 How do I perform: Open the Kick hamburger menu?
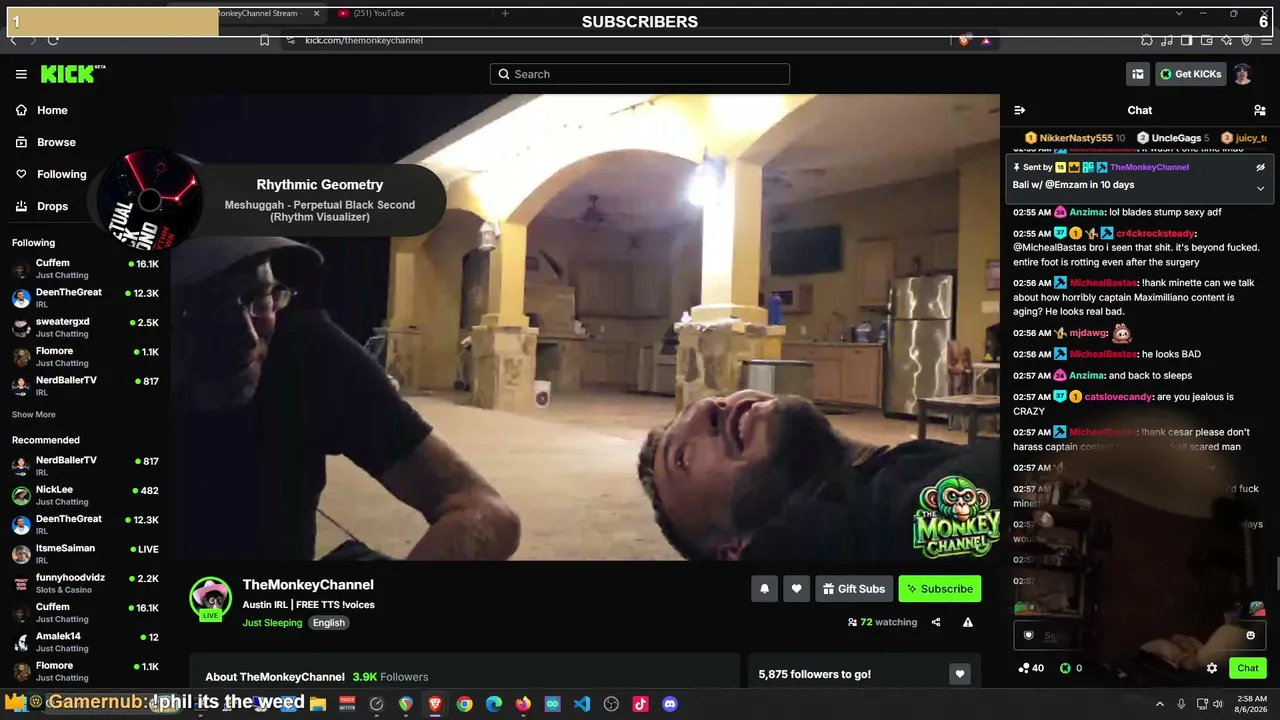21,74
